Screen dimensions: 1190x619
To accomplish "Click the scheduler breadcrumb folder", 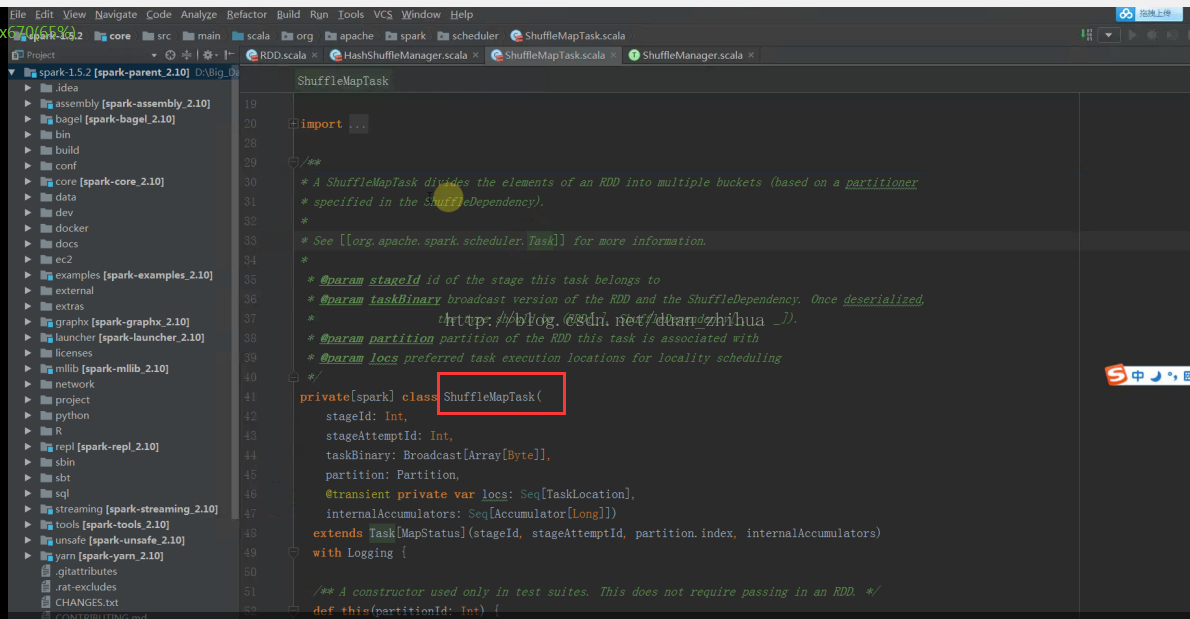I will (x=468, y=36).
